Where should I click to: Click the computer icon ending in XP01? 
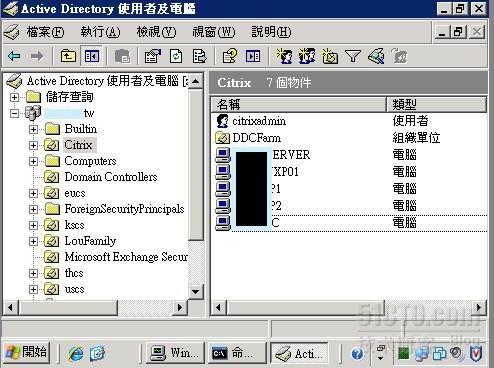point(223,172)
